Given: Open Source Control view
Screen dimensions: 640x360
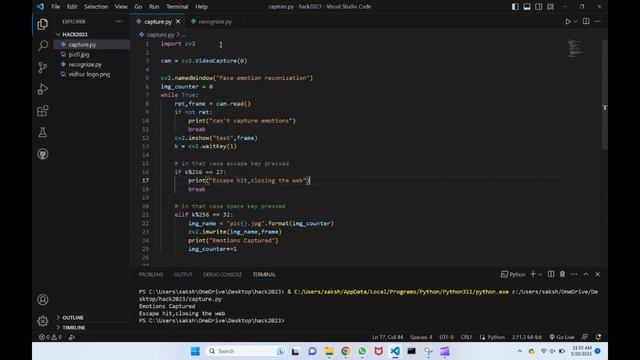Looking at the screenshot, I should pos(42,67).
